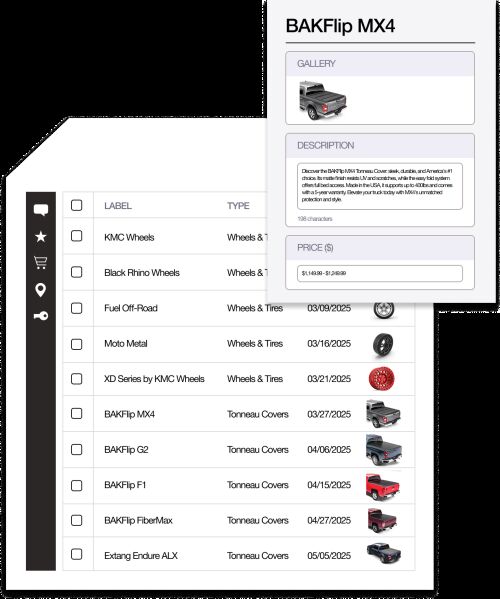Check the BAKFlip F1 row checkbox
The height and width of the screenshot is (599, 500).
coord(77,486)
